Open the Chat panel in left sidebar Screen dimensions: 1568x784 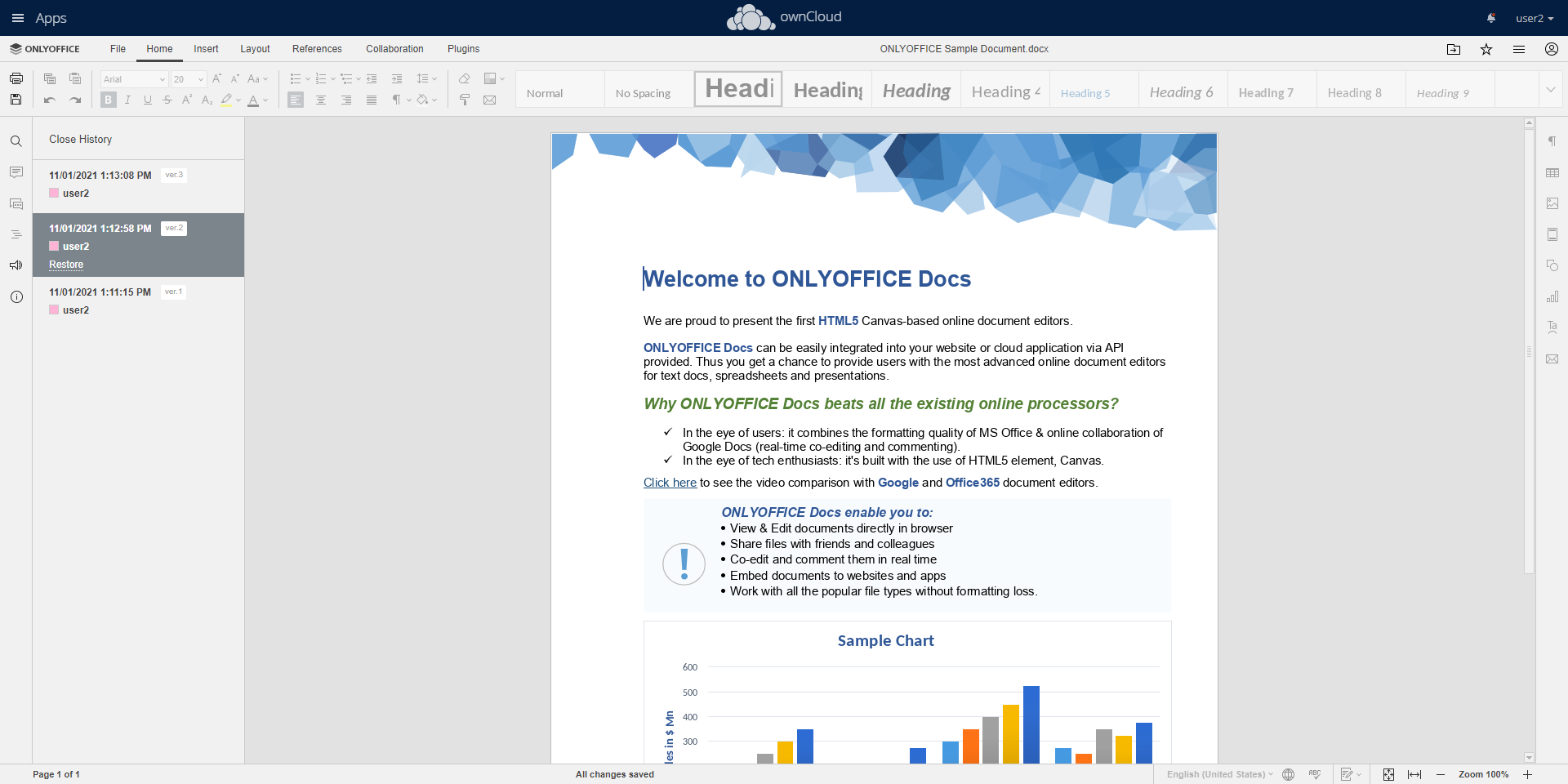click(16, 203)
